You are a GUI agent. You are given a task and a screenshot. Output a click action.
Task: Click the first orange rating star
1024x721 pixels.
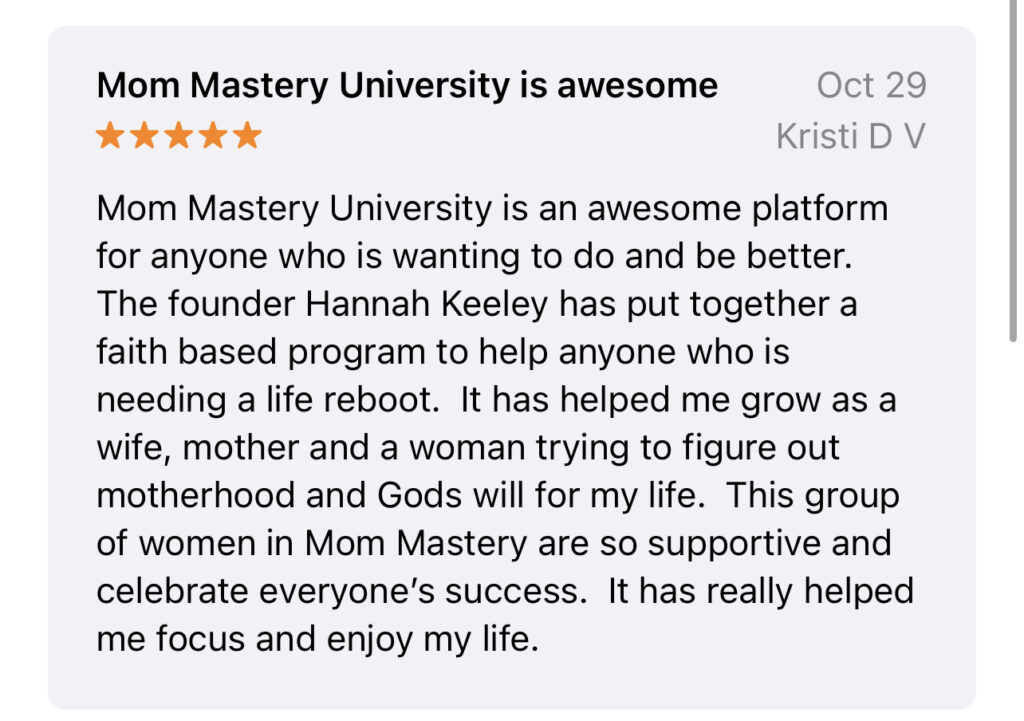click(x=111, y=136)
